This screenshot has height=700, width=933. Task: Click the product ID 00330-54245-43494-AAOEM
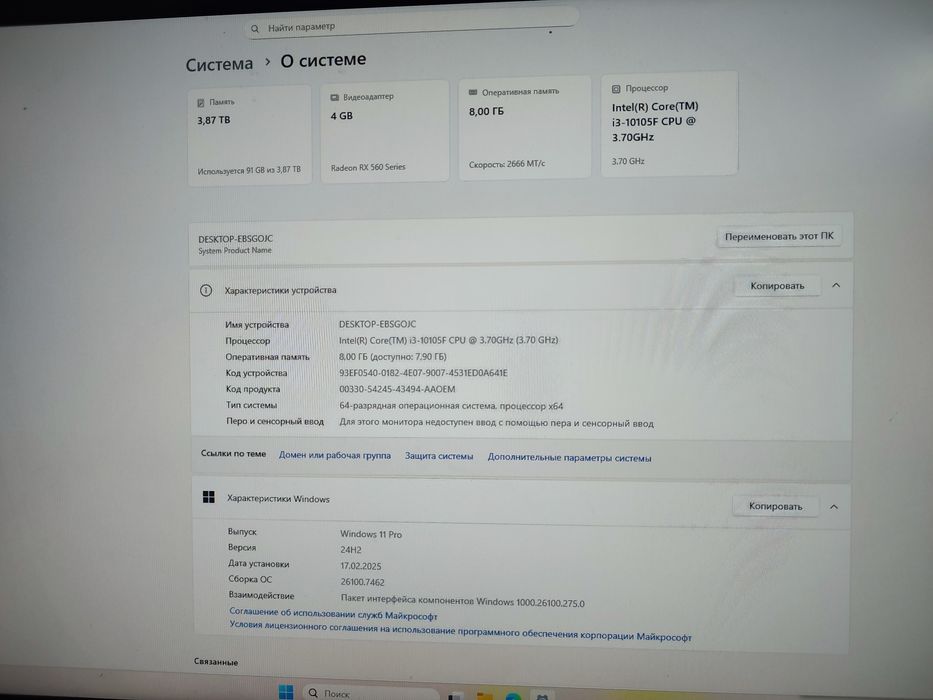pyautogui.click(x=397, y=389)
